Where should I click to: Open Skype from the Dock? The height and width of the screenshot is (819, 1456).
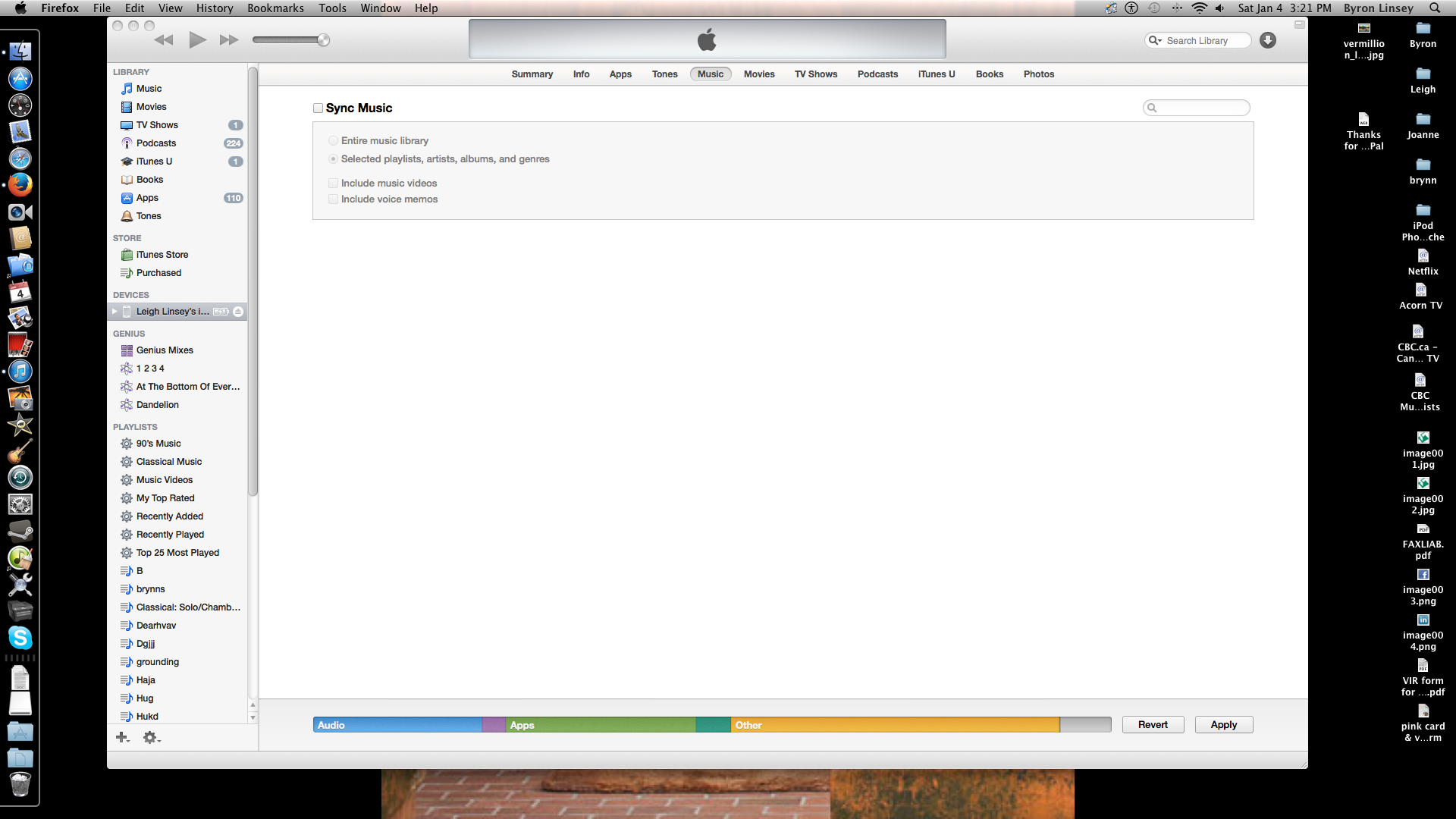[x=20, y=638]
